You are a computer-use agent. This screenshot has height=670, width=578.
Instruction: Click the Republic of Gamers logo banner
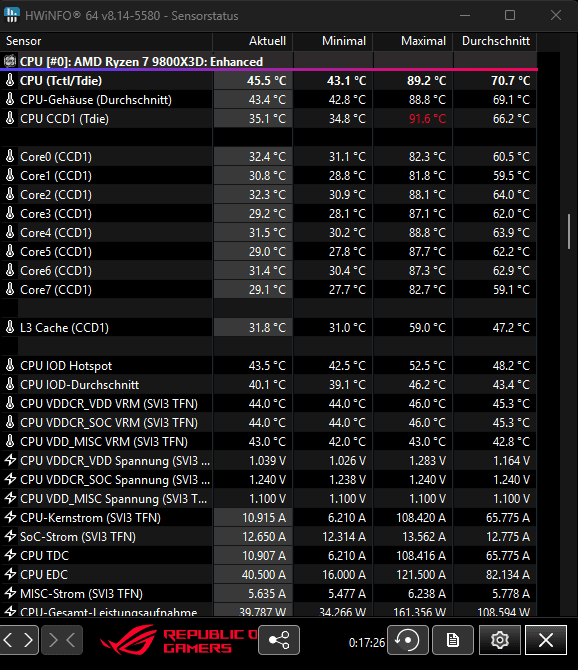pyautogui.click(x=179, y=640)
